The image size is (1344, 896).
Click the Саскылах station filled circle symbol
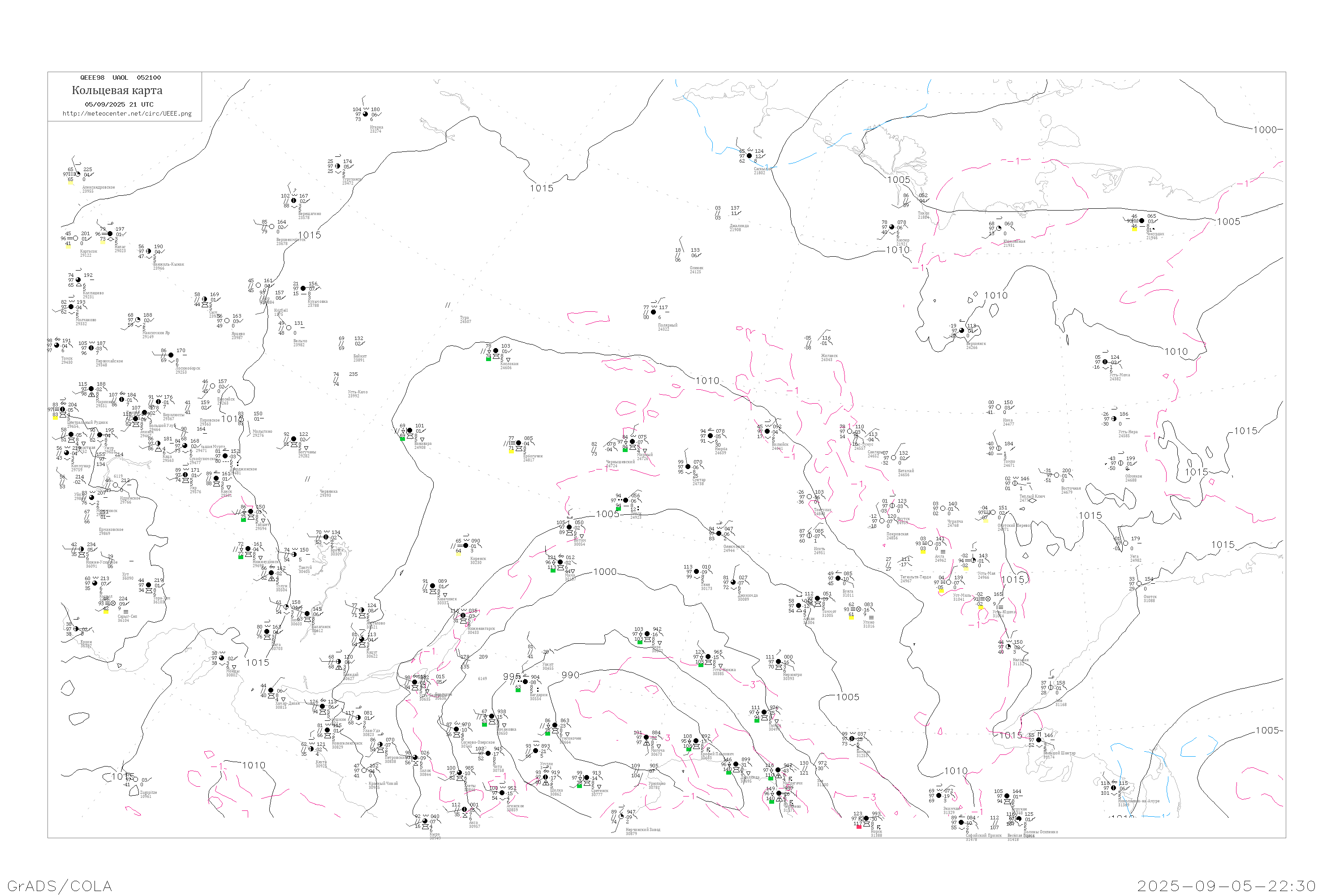pyautogui.click(x=749, y=155)
